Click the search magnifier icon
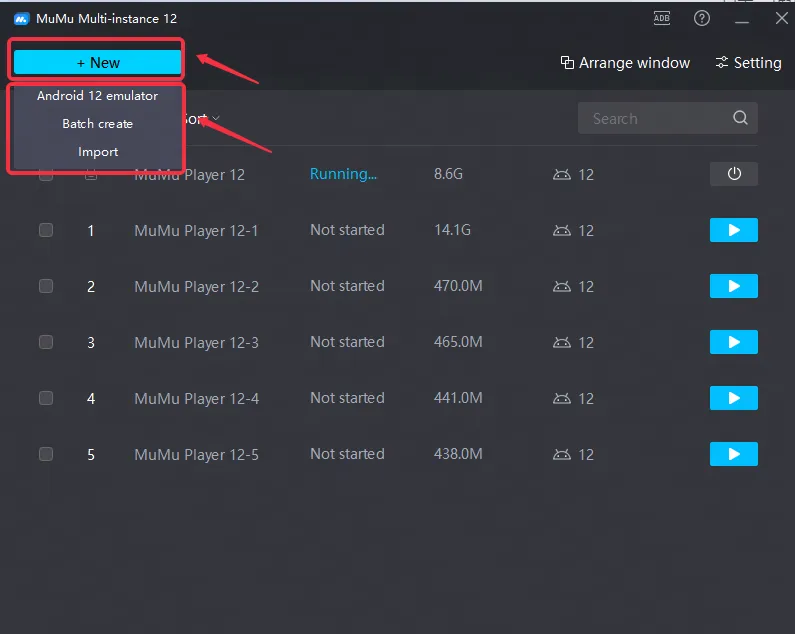 [740, 118]
